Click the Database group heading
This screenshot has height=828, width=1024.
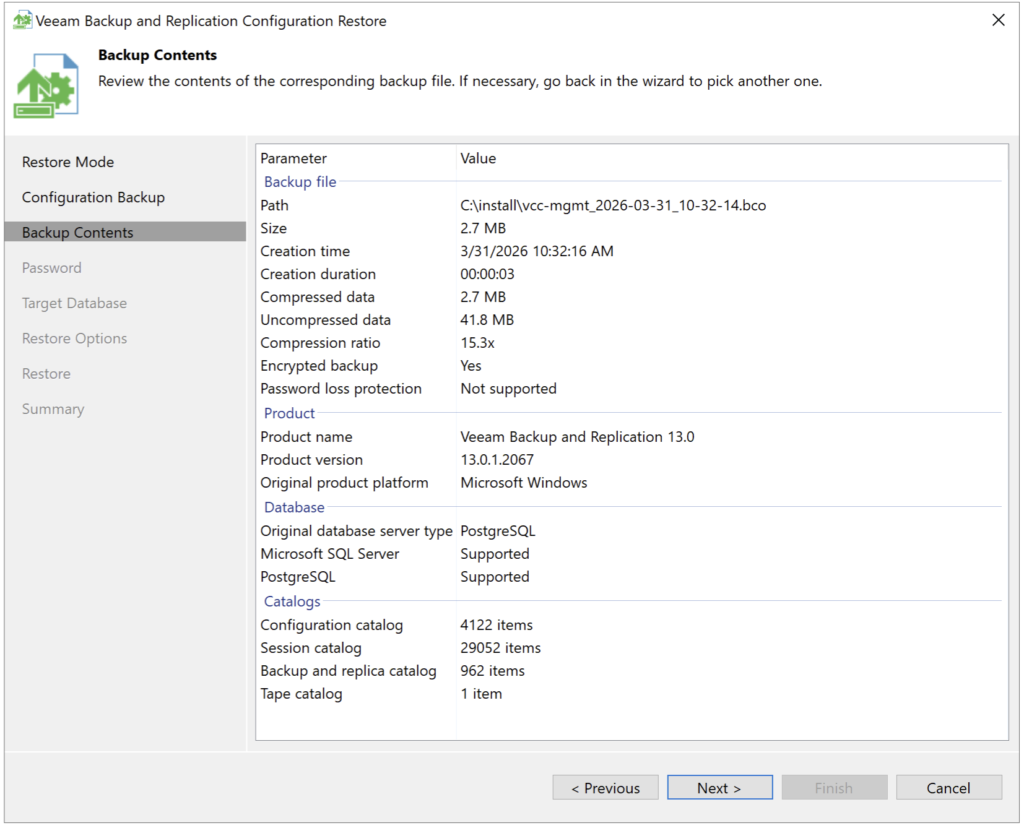coord(294,507)
